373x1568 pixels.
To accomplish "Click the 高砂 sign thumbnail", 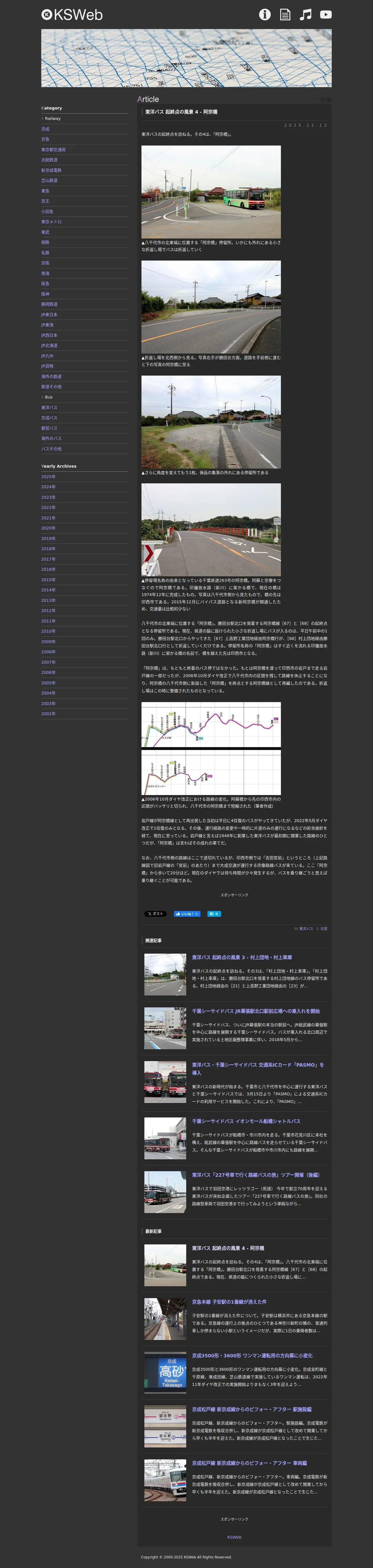I will [x=166, y=1373].
